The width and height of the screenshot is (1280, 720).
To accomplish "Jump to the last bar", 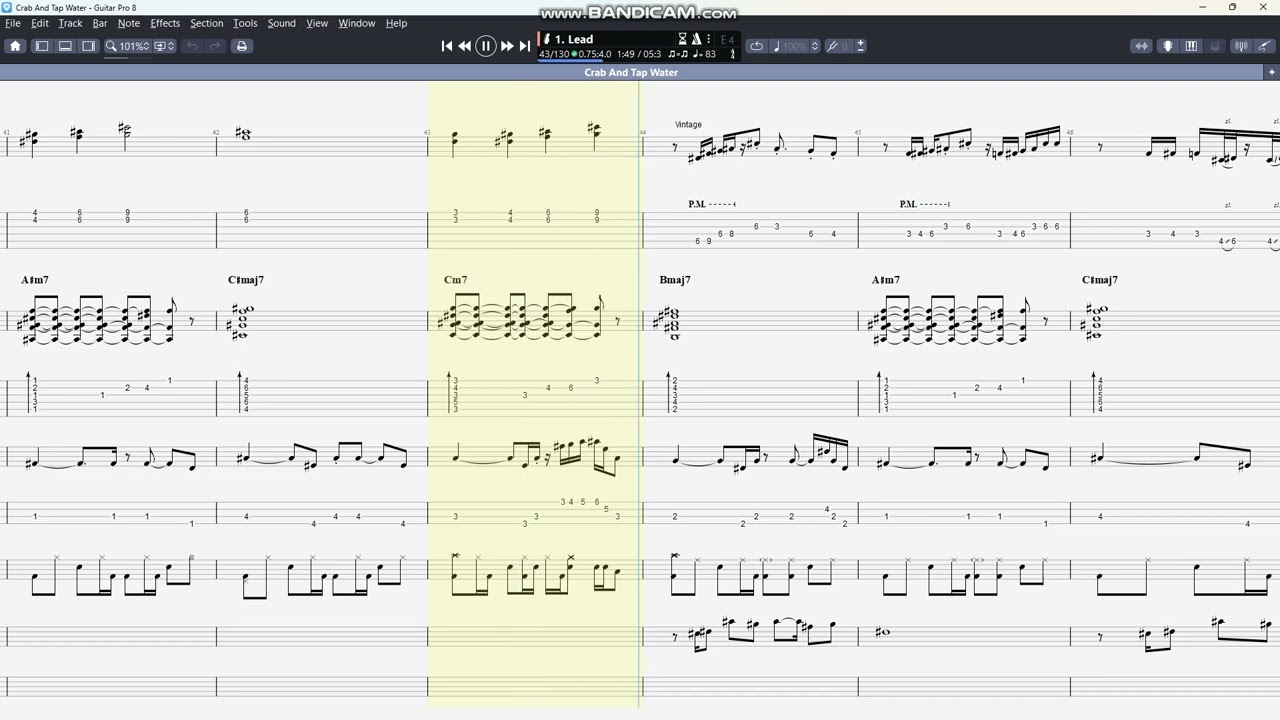I will pyautogui.click(x=525, y=46).
